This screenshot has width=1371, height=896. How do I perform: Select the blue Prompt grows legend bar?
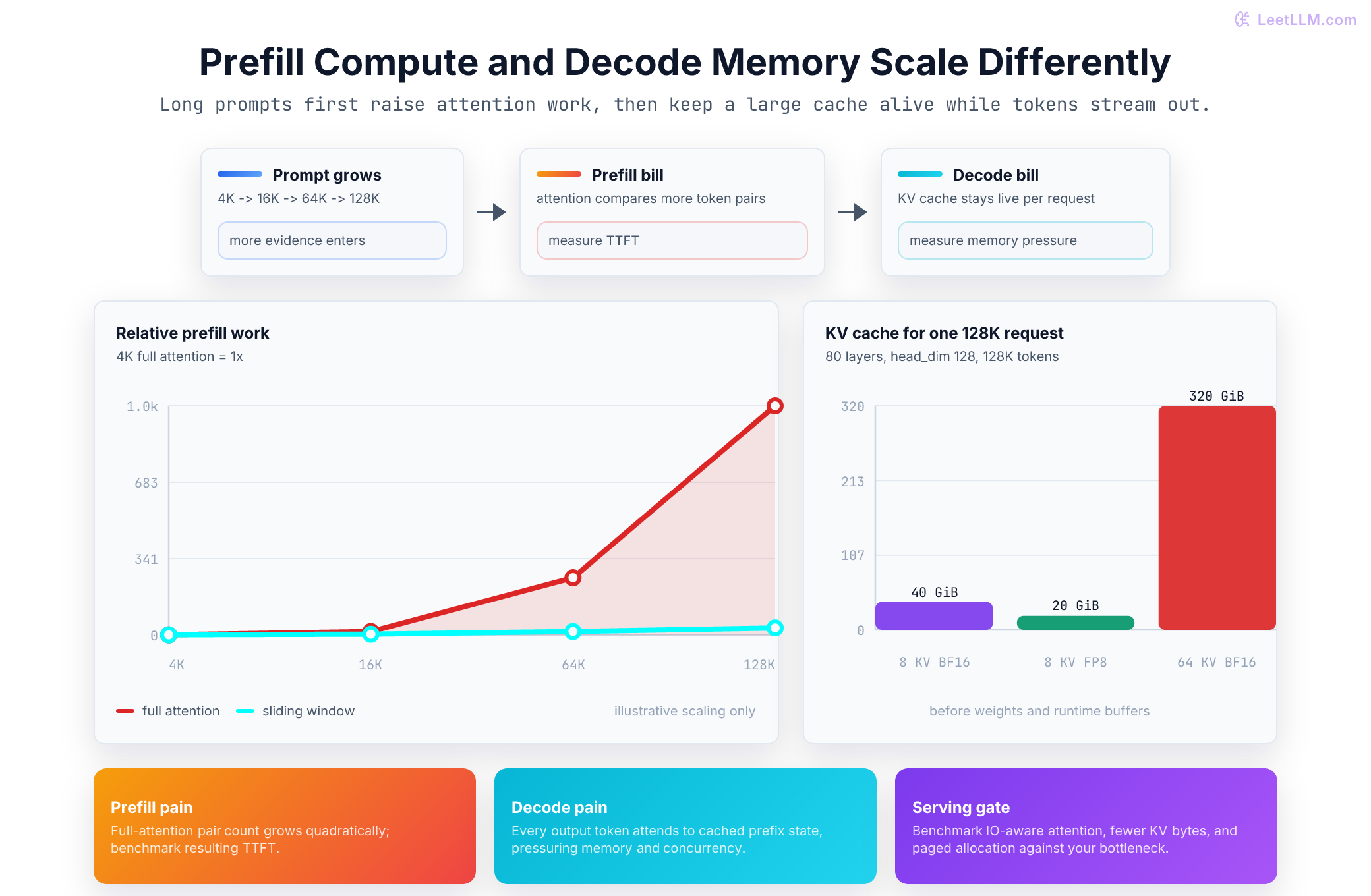240,174
